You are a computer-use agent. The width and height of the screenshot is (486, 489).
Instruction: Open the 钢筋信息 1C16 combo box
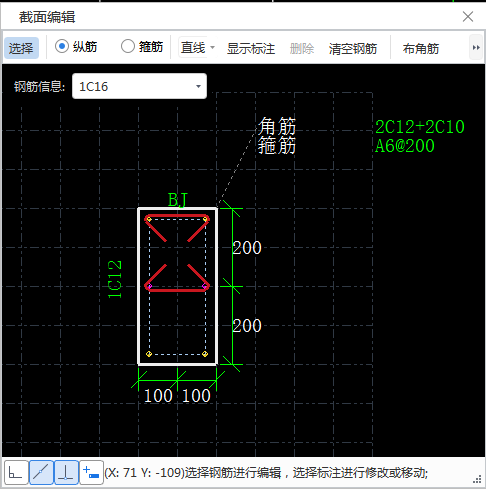[198, 87]
